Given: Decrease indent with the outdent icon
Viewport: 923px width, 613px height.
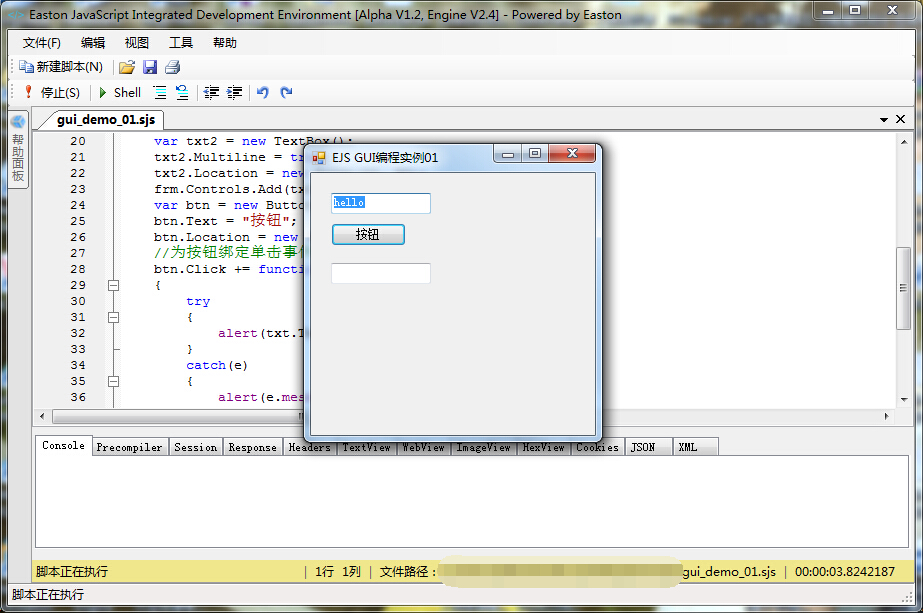Looking at the screenshot, I should pyautogui.click(x=211, y=92).
